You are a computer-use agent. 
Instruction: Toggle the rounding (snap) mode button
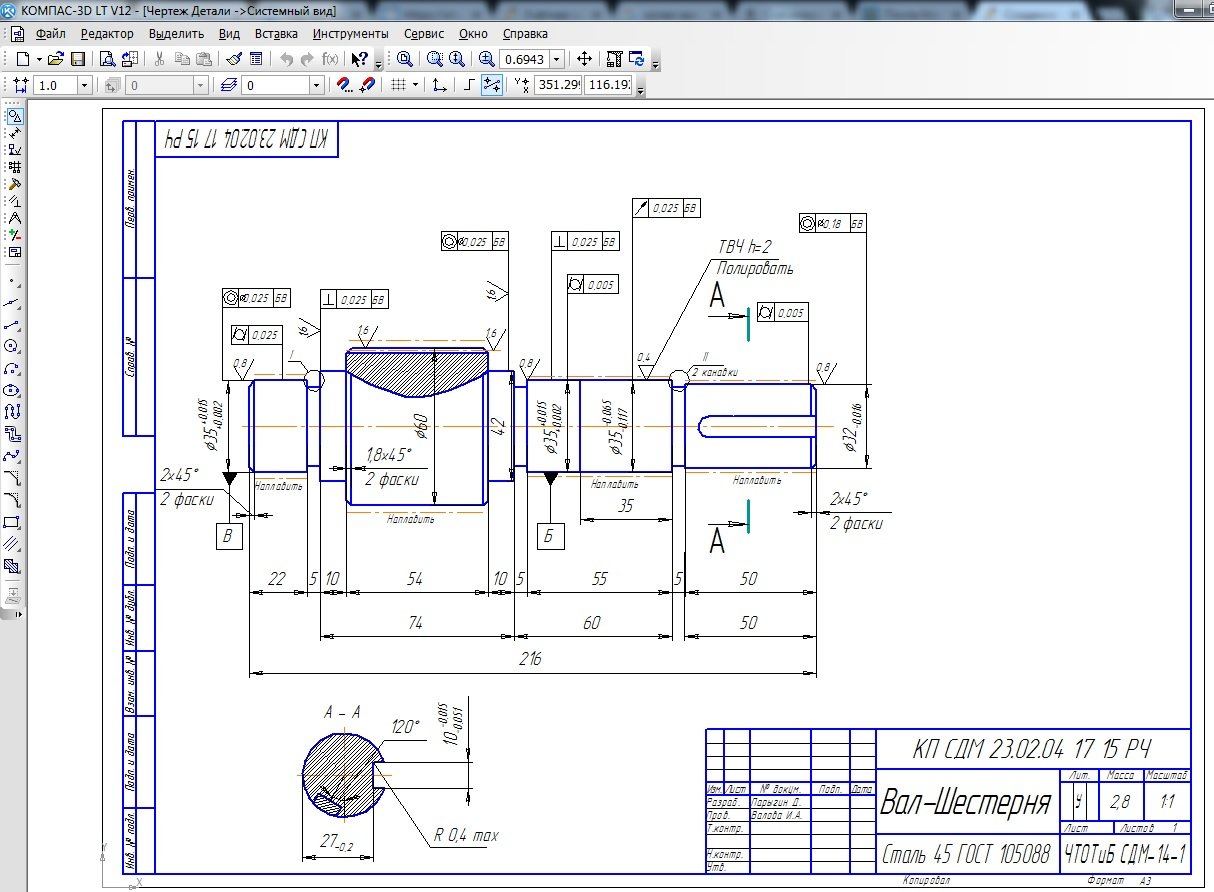click(x=491, y=86)
